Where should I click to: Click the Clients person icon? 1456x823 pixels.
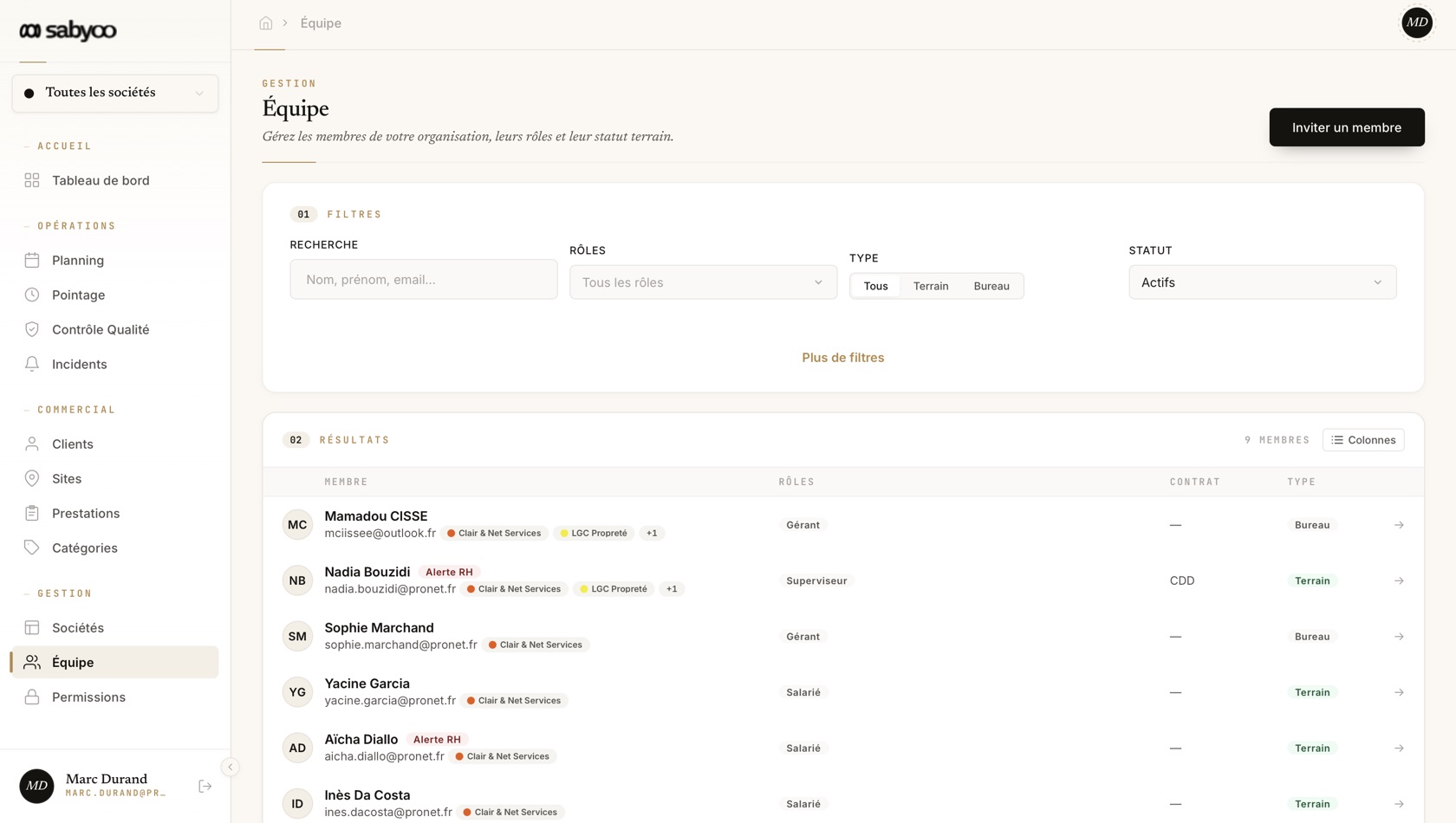32,444
